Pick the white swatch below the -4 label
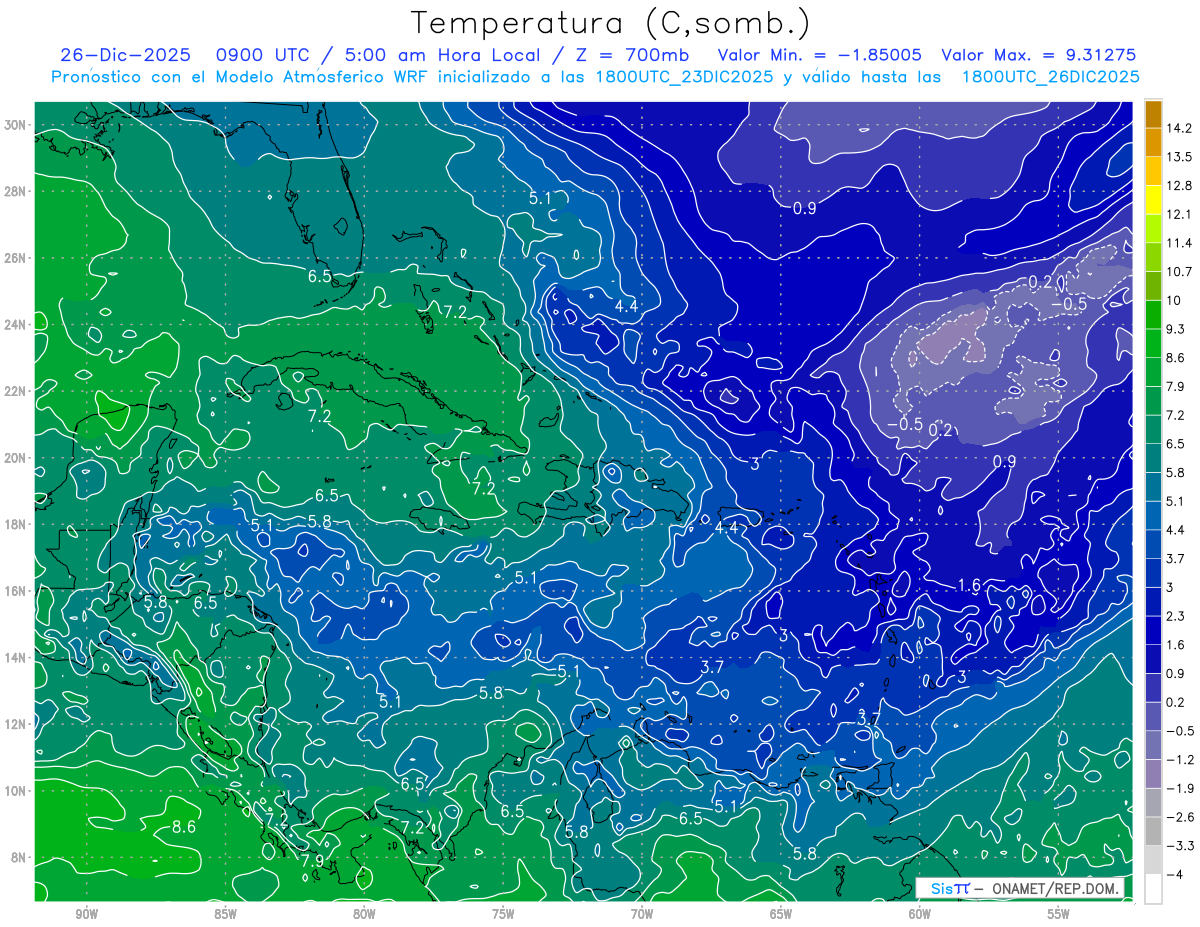 [x=1153, y=888]
